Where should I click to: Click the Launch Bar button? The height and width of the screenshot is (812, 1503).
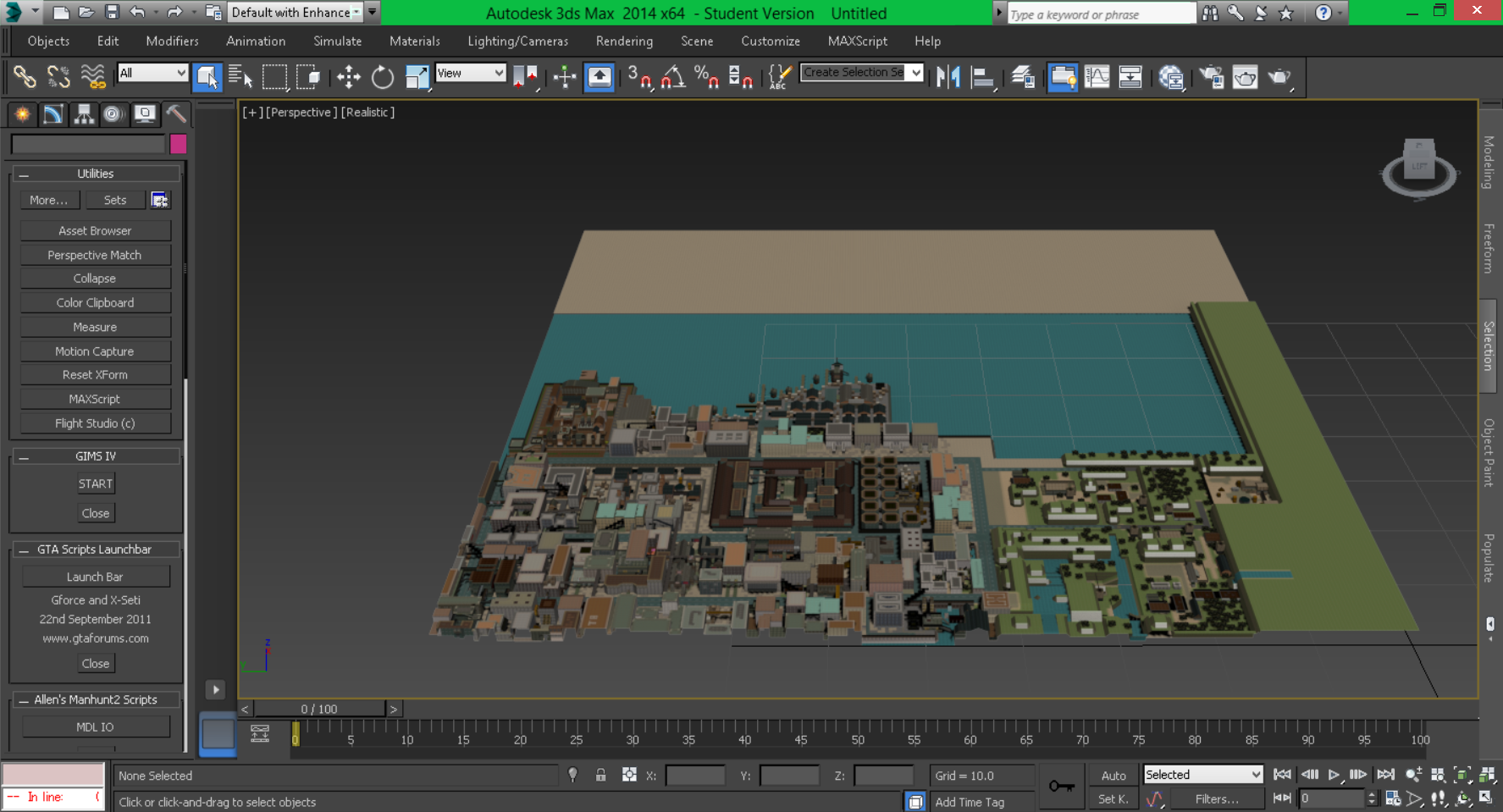(x=95, y=577)
